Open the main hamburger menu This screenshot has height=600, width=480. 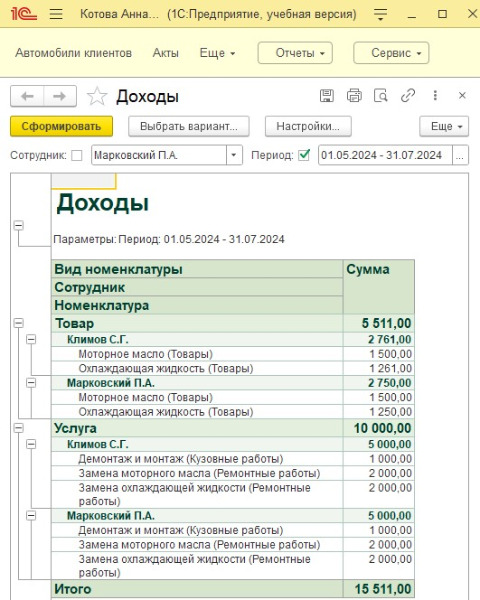coord(56,14)
